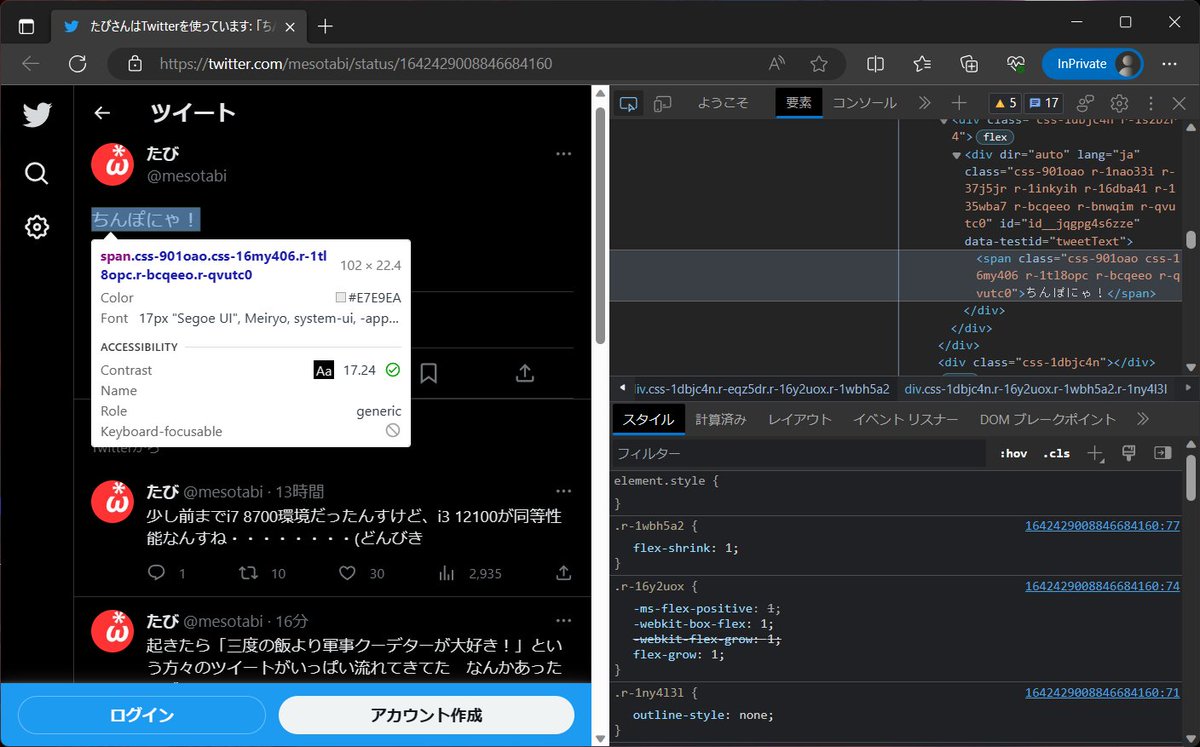Select breadcrumb containing r-eqz5dr
This screenshot has height=747, width=1200.
pos(762,389)
